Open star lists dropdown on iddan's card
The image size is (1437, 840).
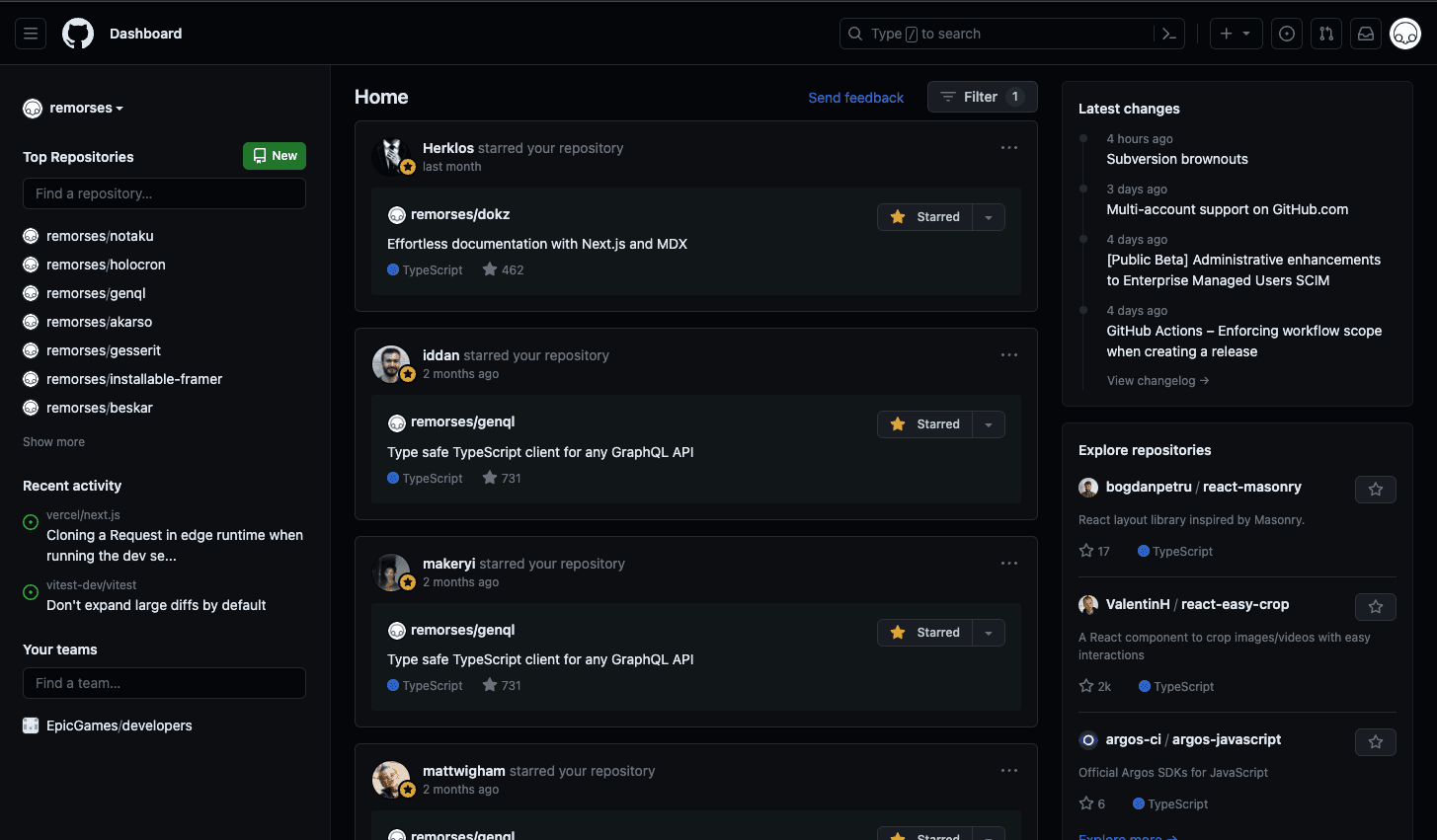(989, 424)
